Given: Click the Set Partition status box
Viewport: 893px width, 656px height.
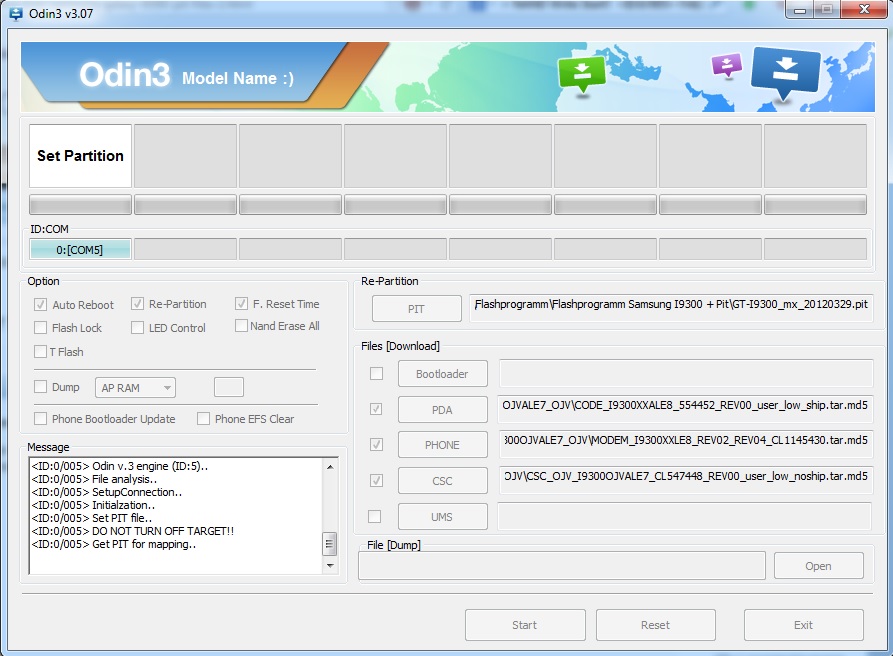Looking at the screenshot, I should coord(80,155).
